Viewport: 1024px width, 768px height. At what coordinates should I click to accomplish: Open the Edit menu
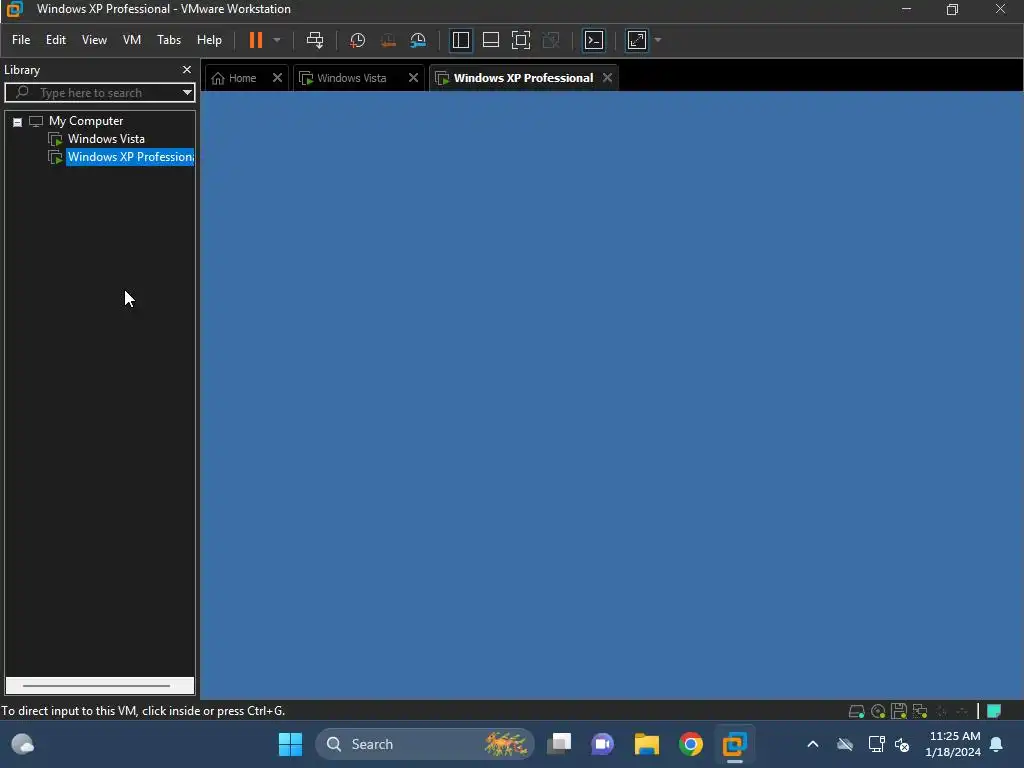[x=56, y=40]
